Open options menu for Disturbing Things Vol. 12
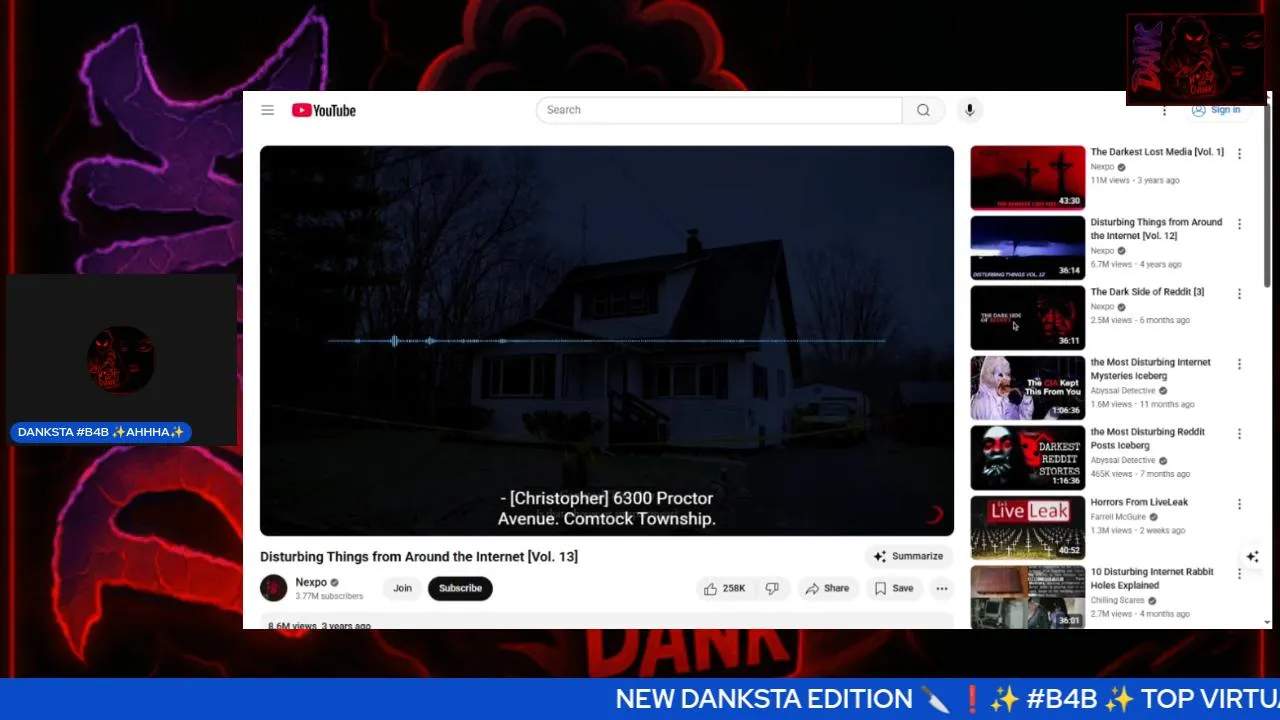The height and width of the screenshot is (720, 1280). [x=1239, y=224]
